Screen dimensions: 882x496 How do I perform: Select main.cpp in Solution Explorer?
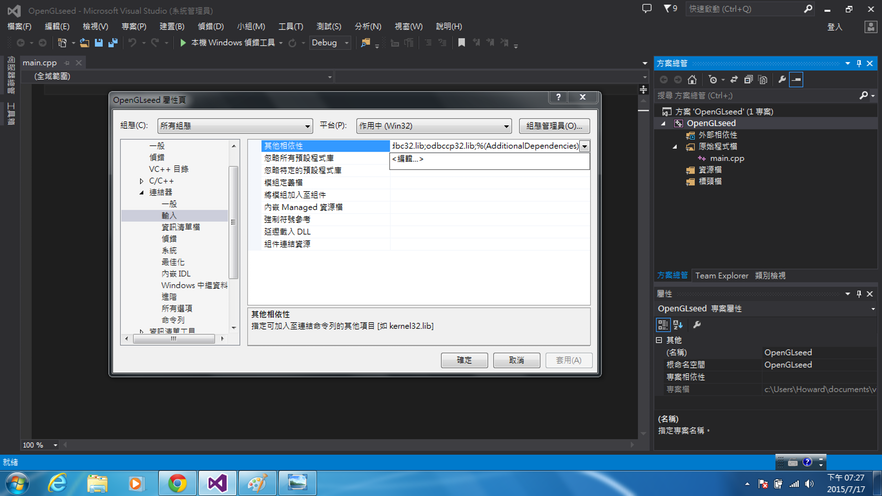tap(727, 159)
